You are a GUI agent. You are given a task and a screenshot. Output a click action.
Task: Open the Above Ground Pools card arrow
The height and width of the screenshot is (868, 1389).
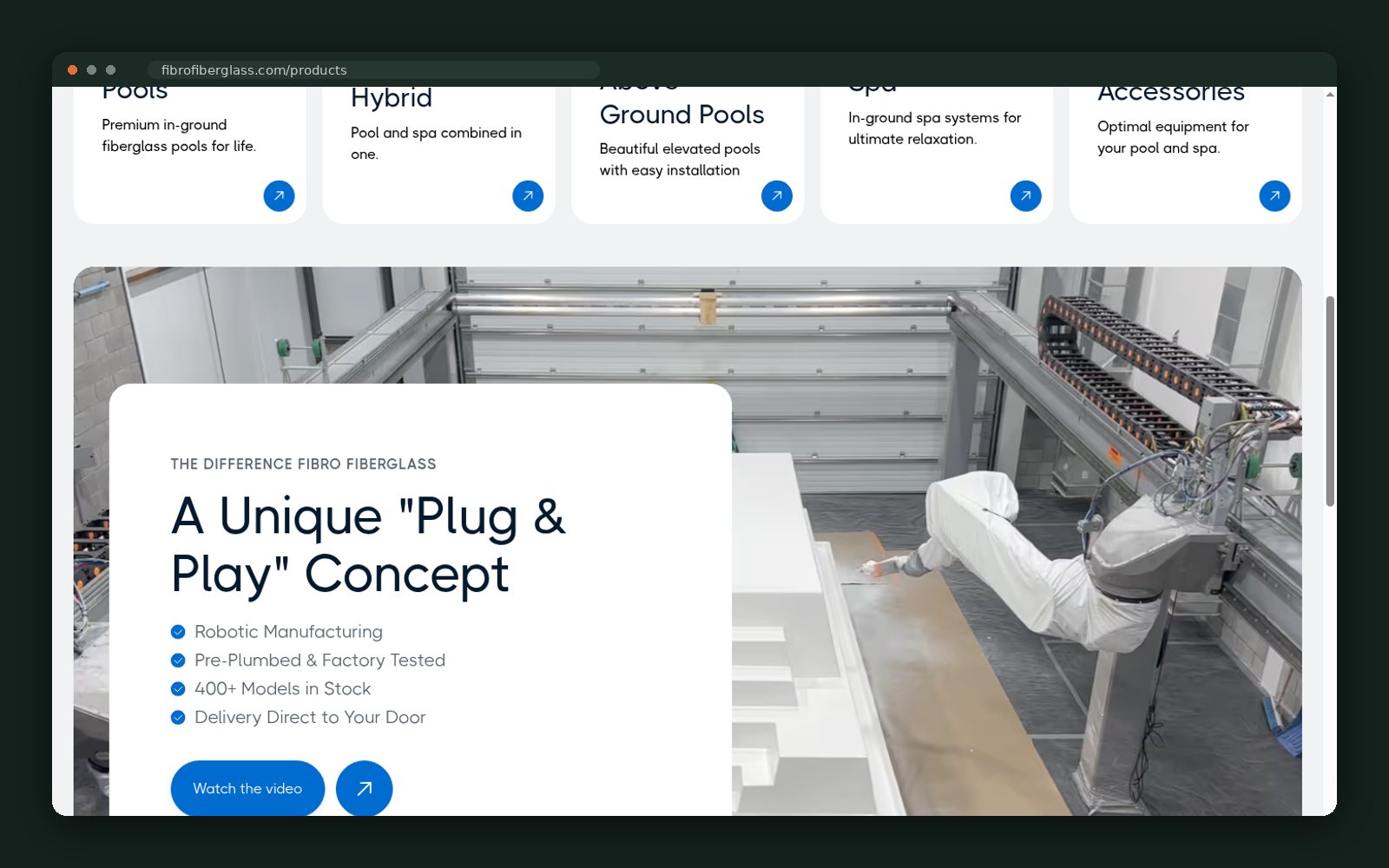point(777,195)
